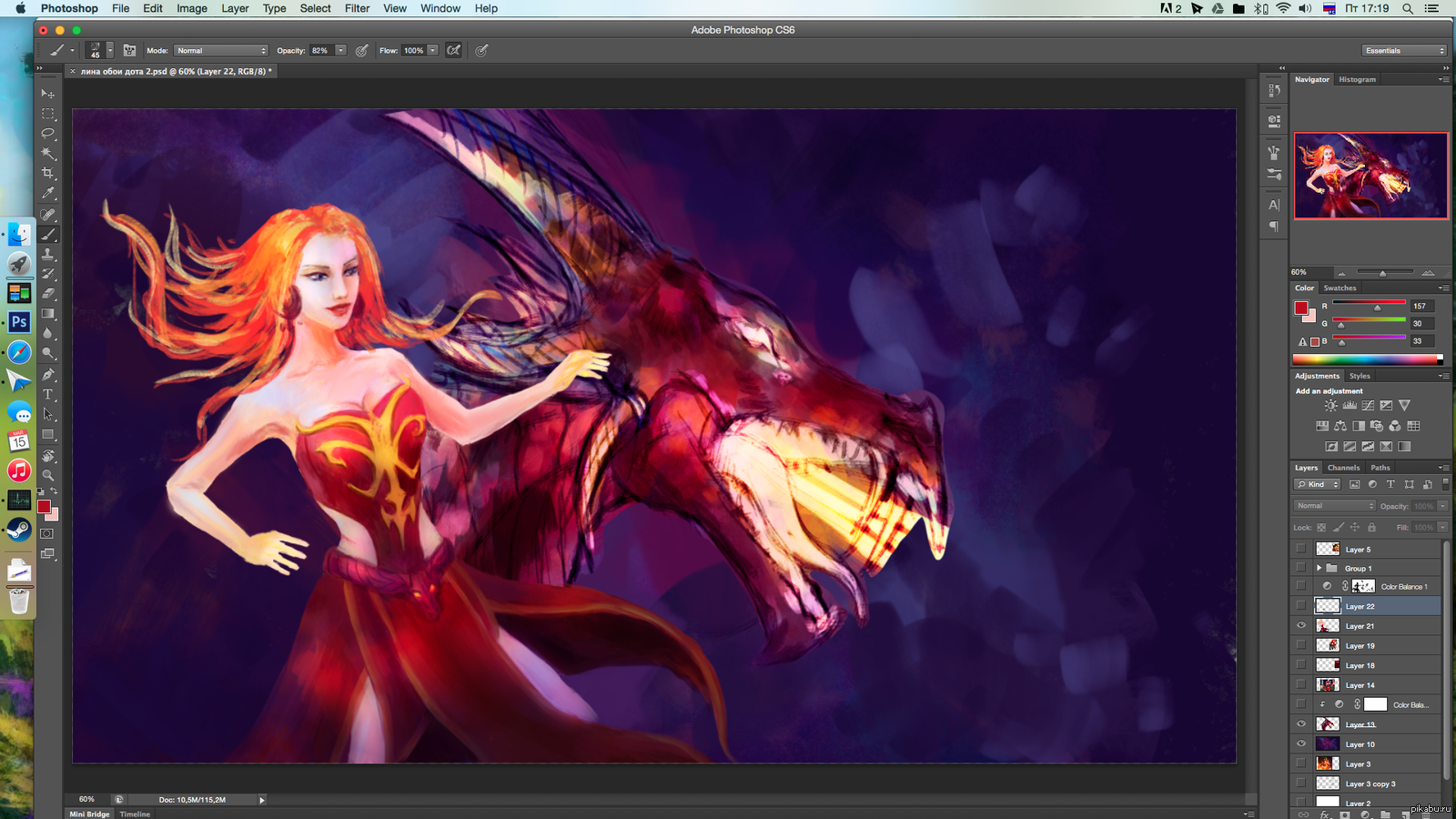
Task: Add a Curves adjustment
Action: coord(1368,406)
